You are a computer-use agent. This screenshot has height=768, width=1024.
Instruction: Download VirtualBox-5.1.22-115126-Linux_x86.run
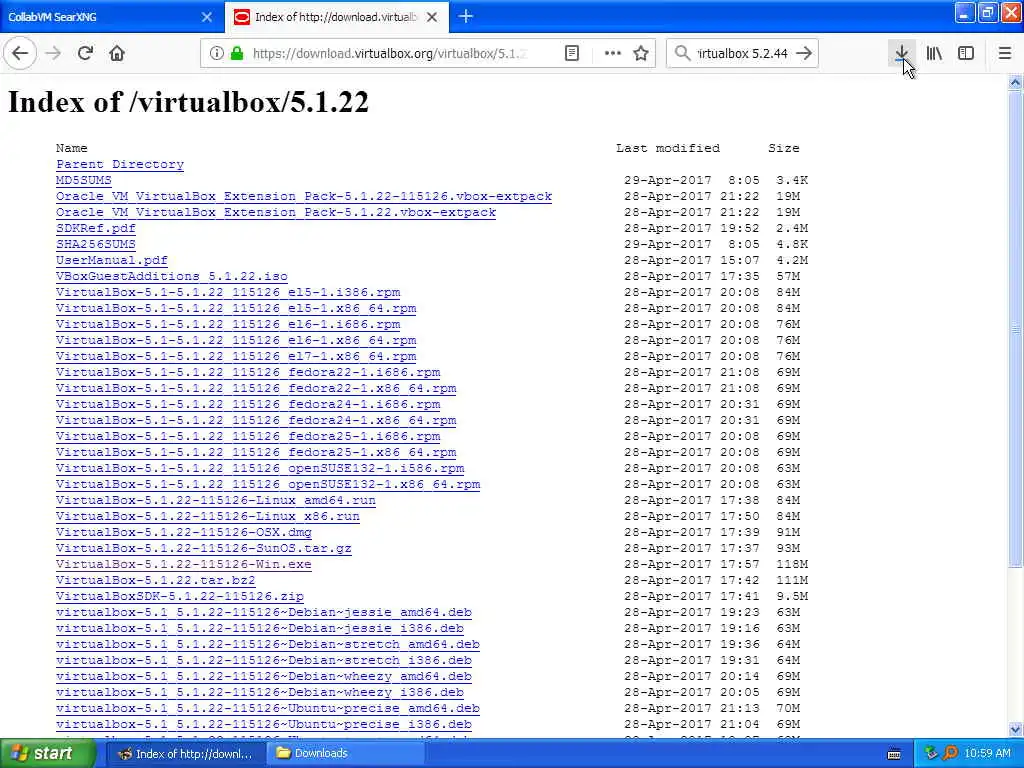tap(208, 516)
